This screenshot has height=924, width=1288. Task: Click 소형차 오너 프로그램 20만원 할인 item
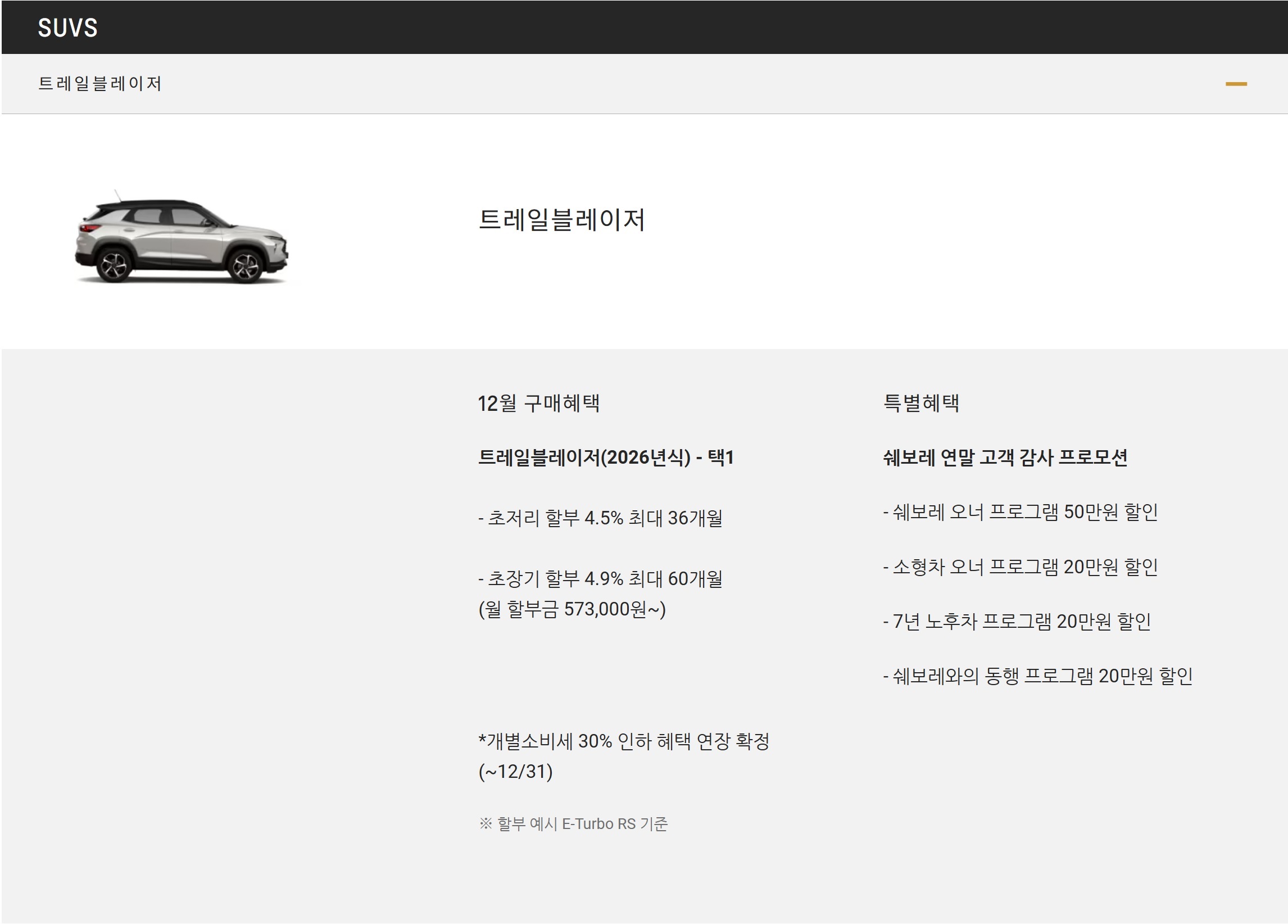[x=1021, y=567]
